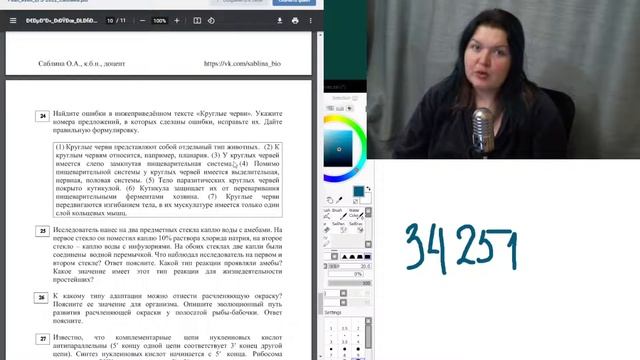Choose the first brush edge shape
This screenshot has height=360, width=640.
(x=345, y=256)
